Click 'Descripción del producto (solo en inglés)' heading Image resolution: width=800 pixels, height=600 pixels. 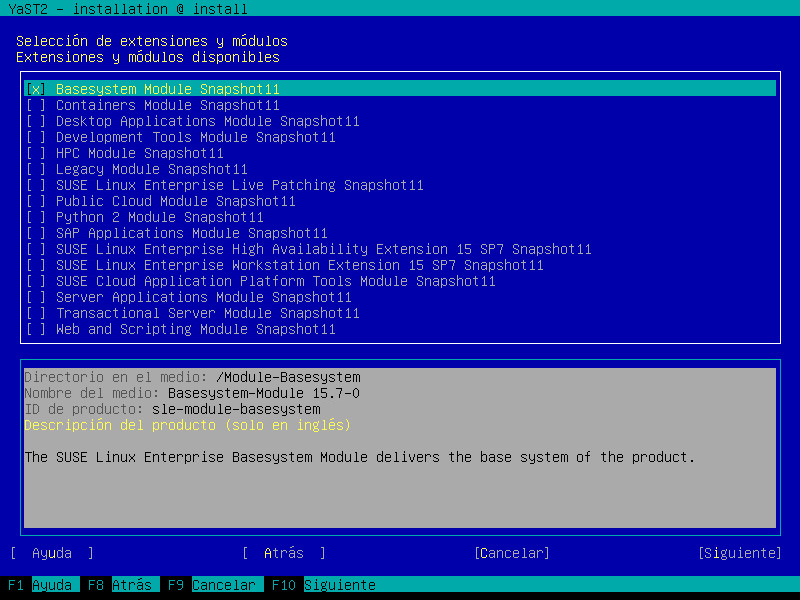(x=187, y=425)
